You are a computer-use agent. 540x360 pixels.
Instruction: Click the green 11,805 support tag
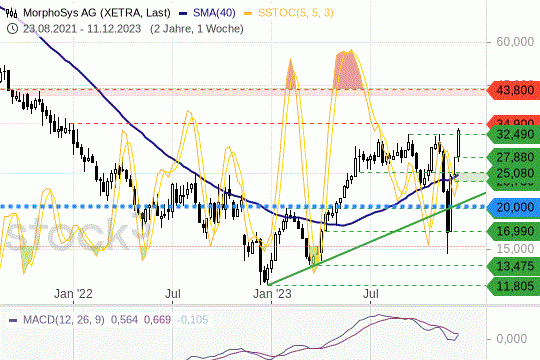pos(513,286)
